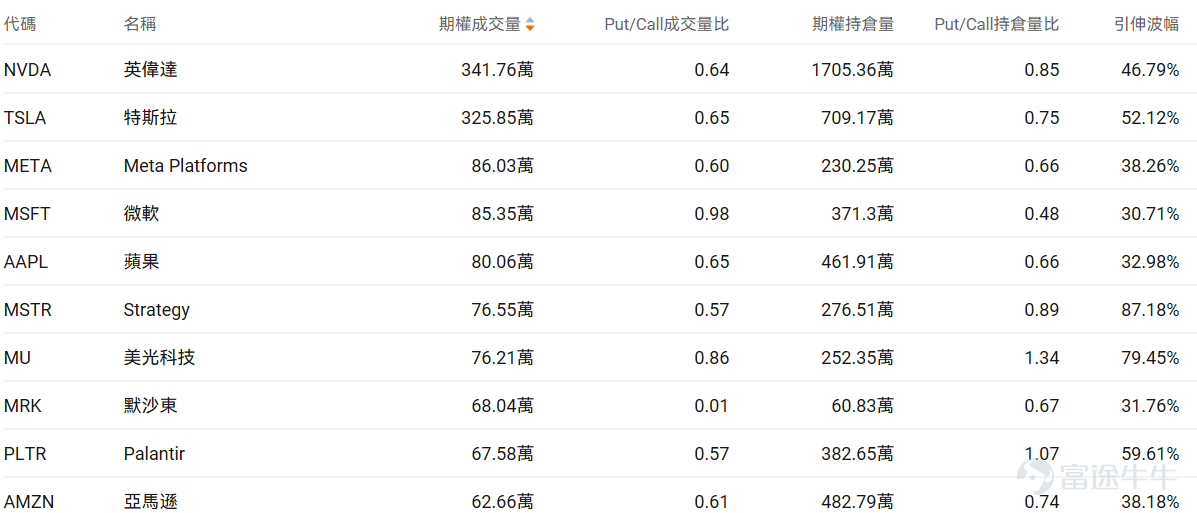Click the 382.65萬 open interest cell
1197x513 pixels.
[857, 454]
